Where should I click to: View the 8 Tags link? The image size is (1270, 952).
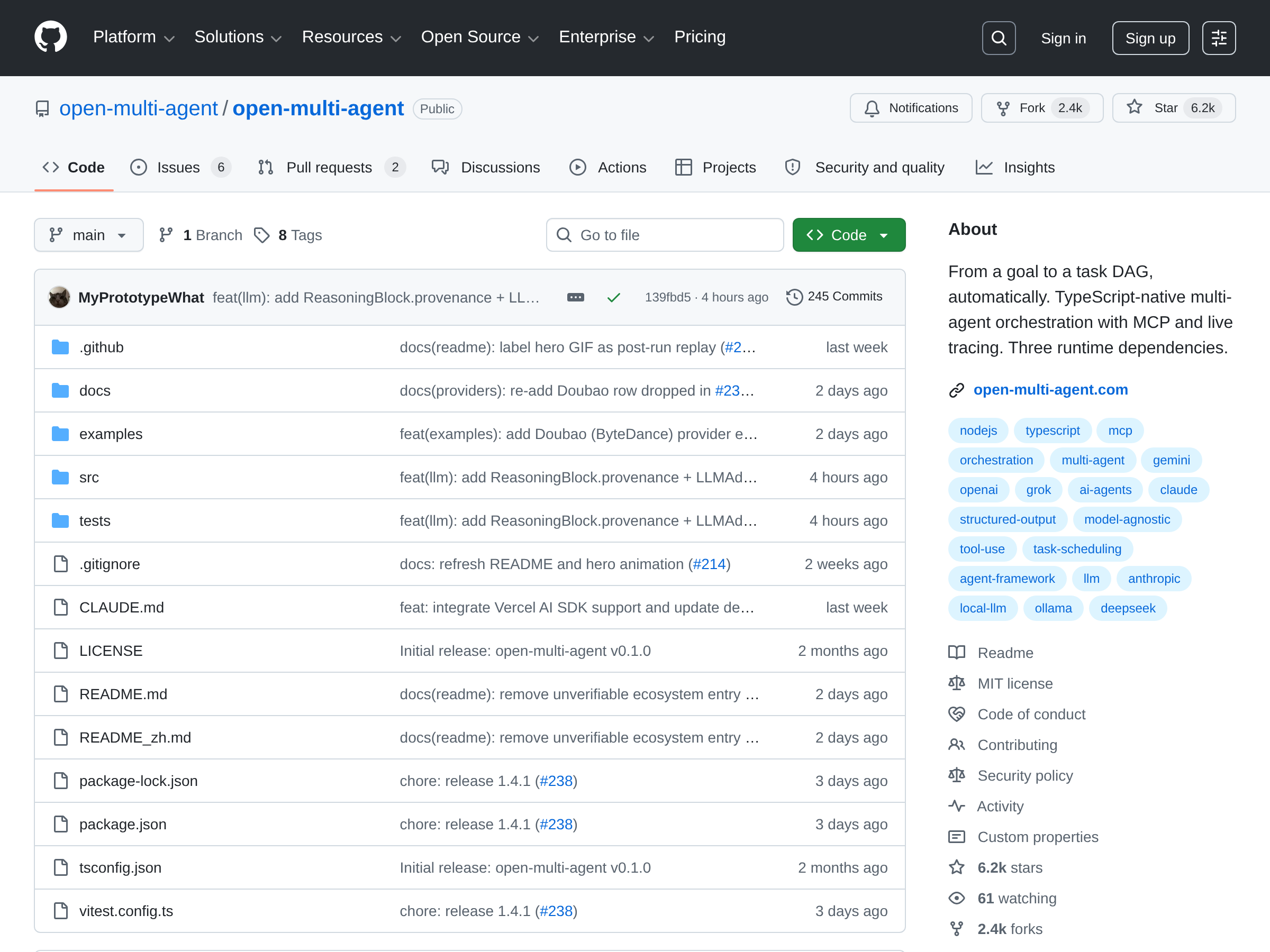[x=288, y=235]
